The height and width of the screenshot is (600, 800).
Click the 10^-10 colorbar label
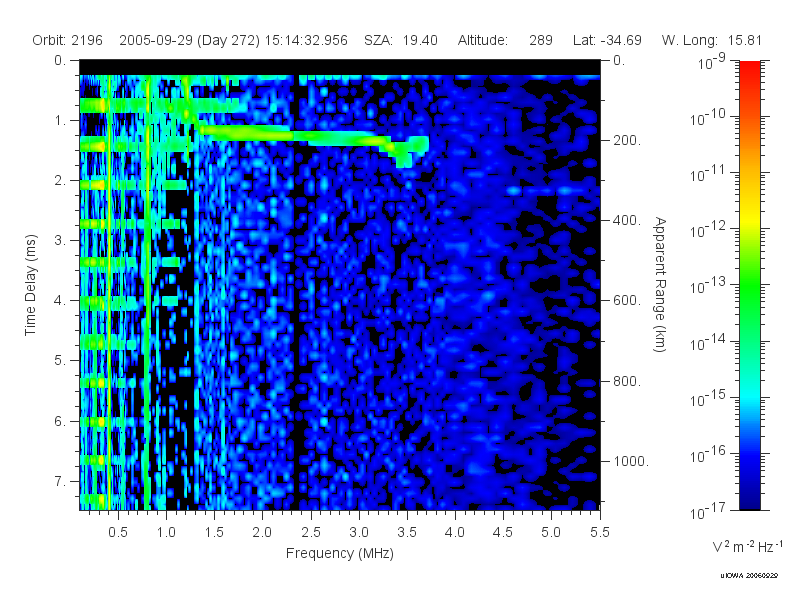[708, 117]
